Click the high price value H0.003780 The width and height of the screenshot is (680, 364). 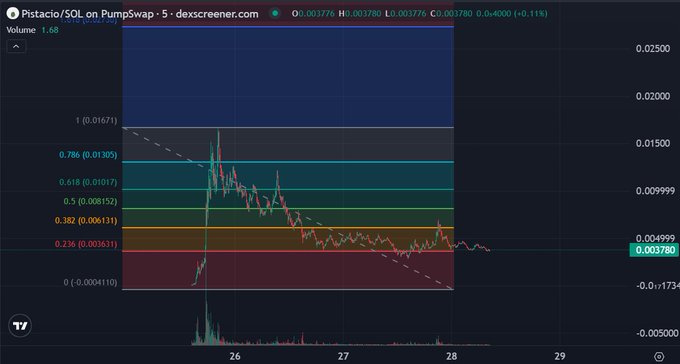[x=361, y=14]
